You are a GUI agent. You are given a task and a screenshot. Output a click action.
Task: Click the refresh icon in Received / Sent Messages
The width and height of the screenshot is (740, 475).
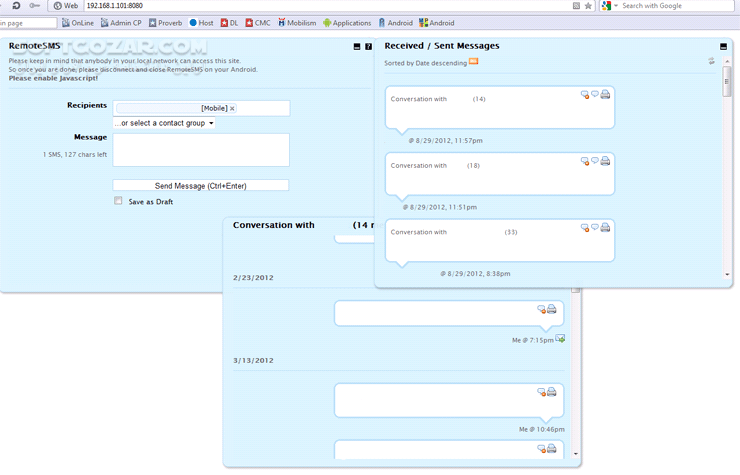click(712, 61)
